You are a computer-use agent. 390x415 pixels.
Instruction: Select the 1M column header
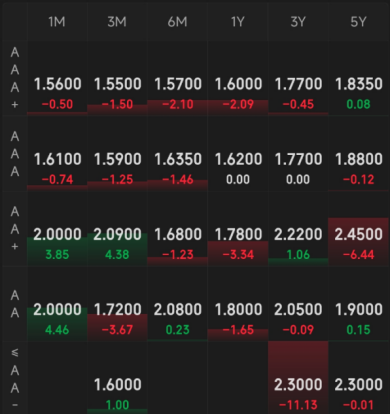tap(57, 22)
